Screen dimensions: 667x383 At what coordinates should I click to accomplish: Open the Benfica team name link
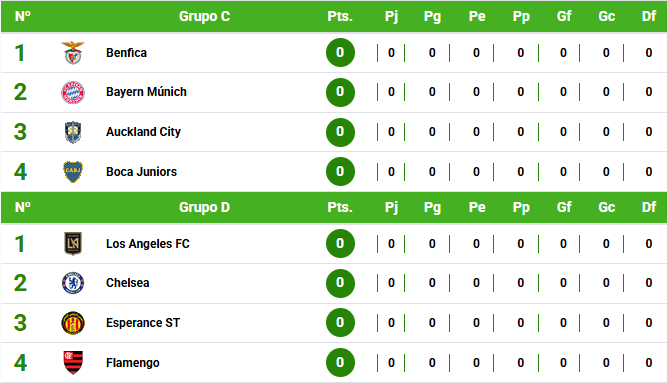[x=126, y=53]
